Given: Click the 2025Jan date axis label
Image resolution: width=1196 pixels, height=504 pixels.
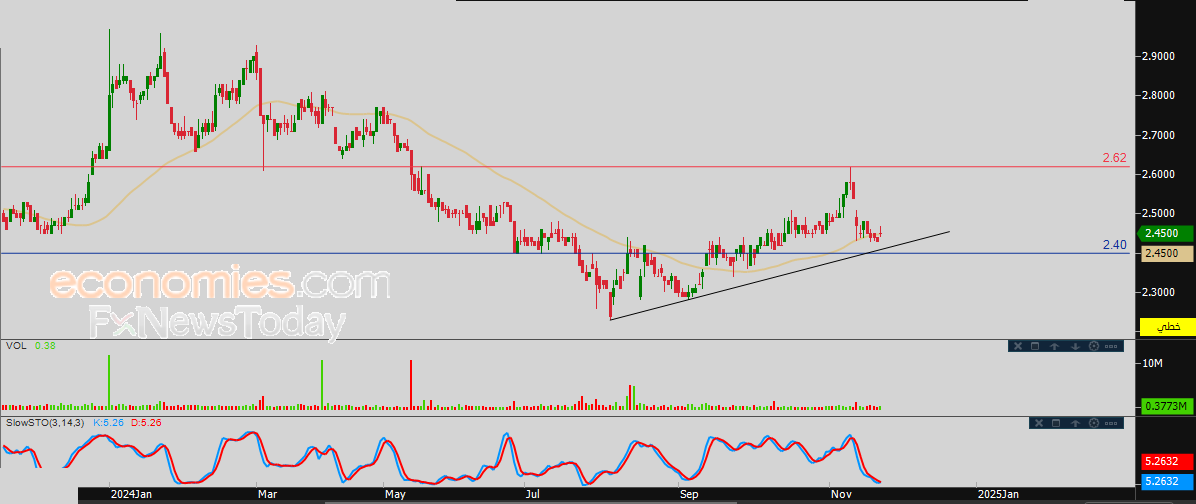Looking at the screenshot, I should click(x=997, y=495).
